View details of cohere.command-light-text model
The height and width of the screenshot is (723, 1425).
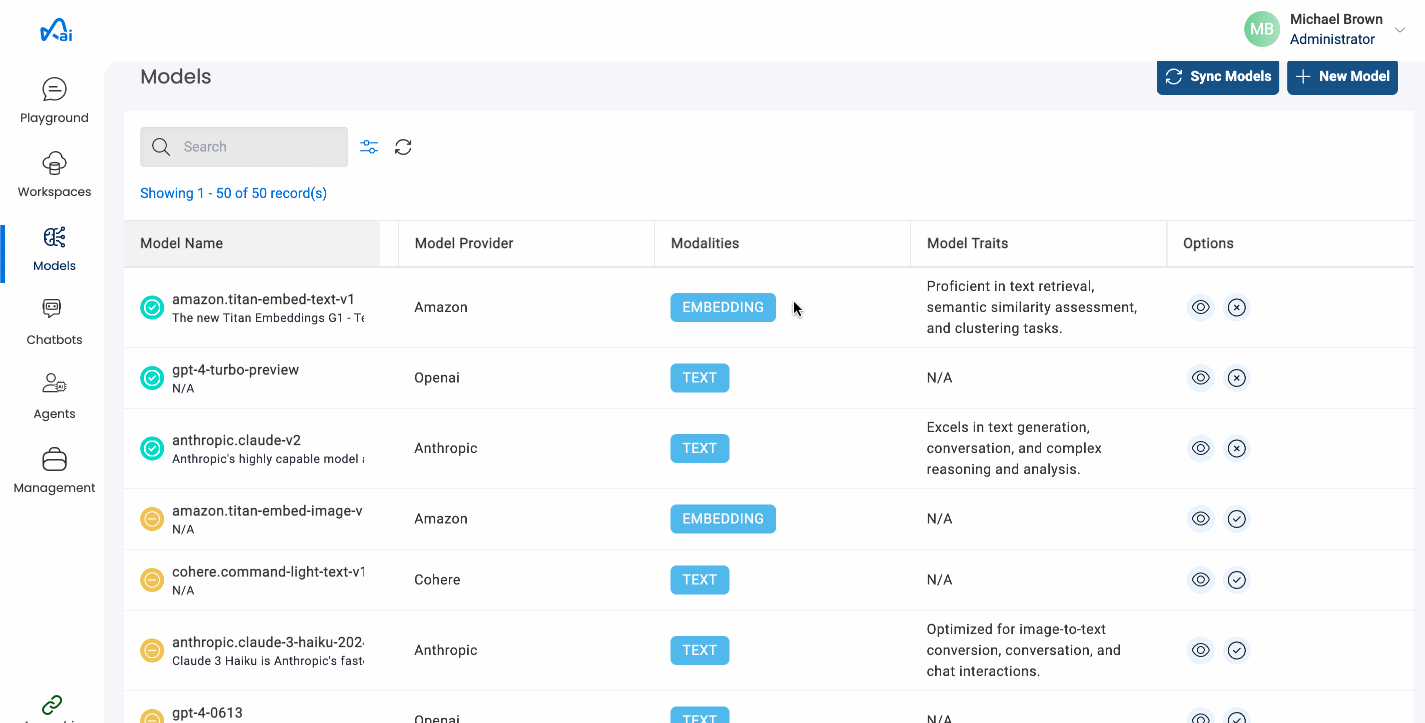coord(1201,580)
